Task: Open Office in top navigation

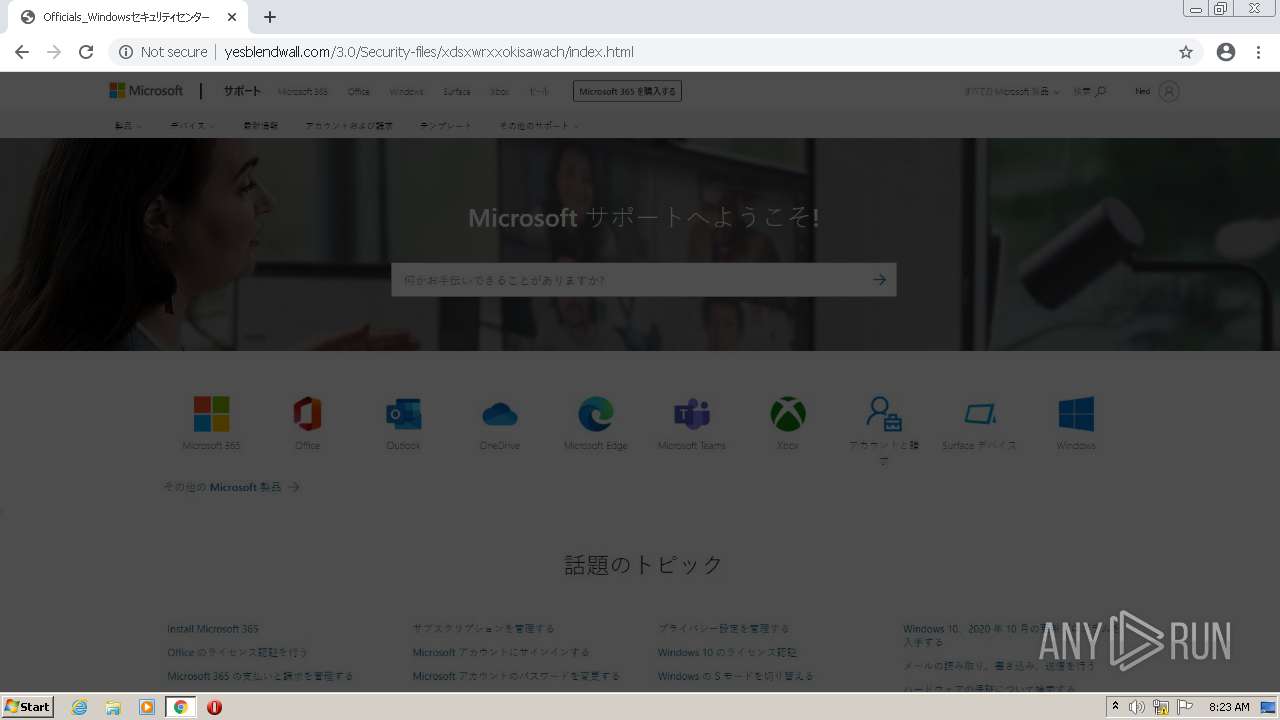Action: pos(359,92)
